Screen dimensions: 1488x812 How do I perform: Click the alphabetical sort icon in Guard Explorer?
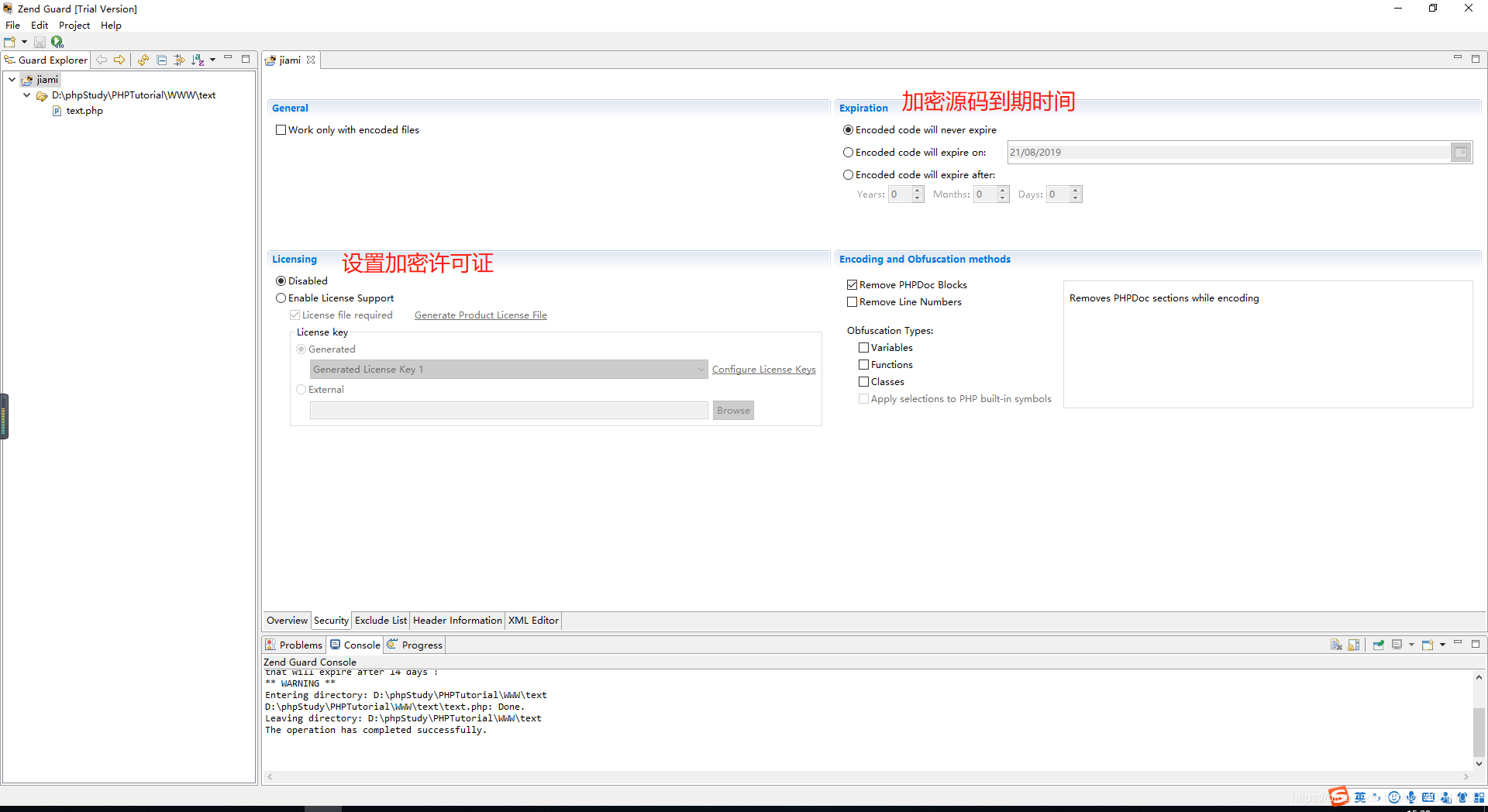198,60
